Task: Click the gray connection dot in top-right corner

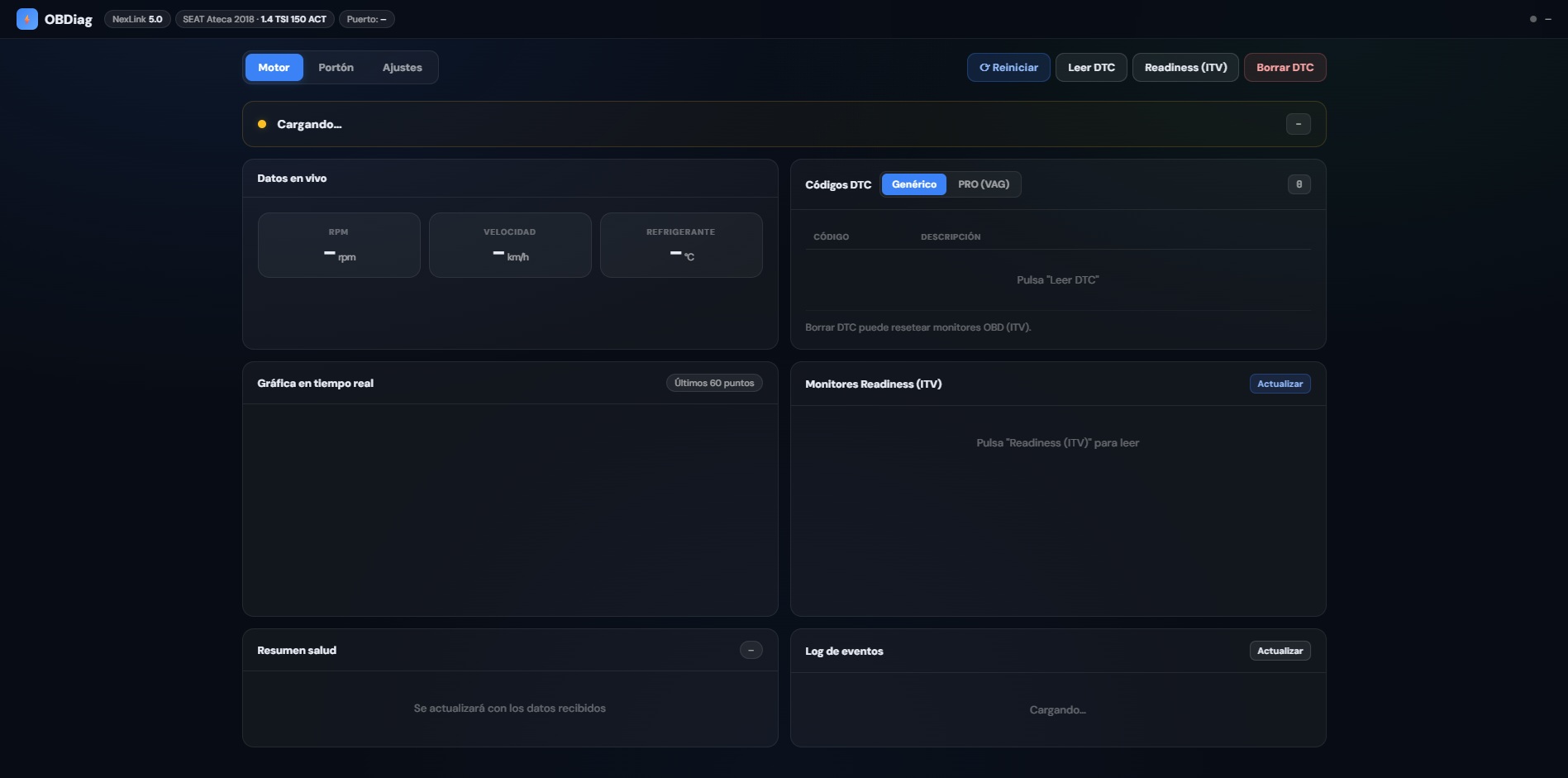Action: tap(1532, 19)
